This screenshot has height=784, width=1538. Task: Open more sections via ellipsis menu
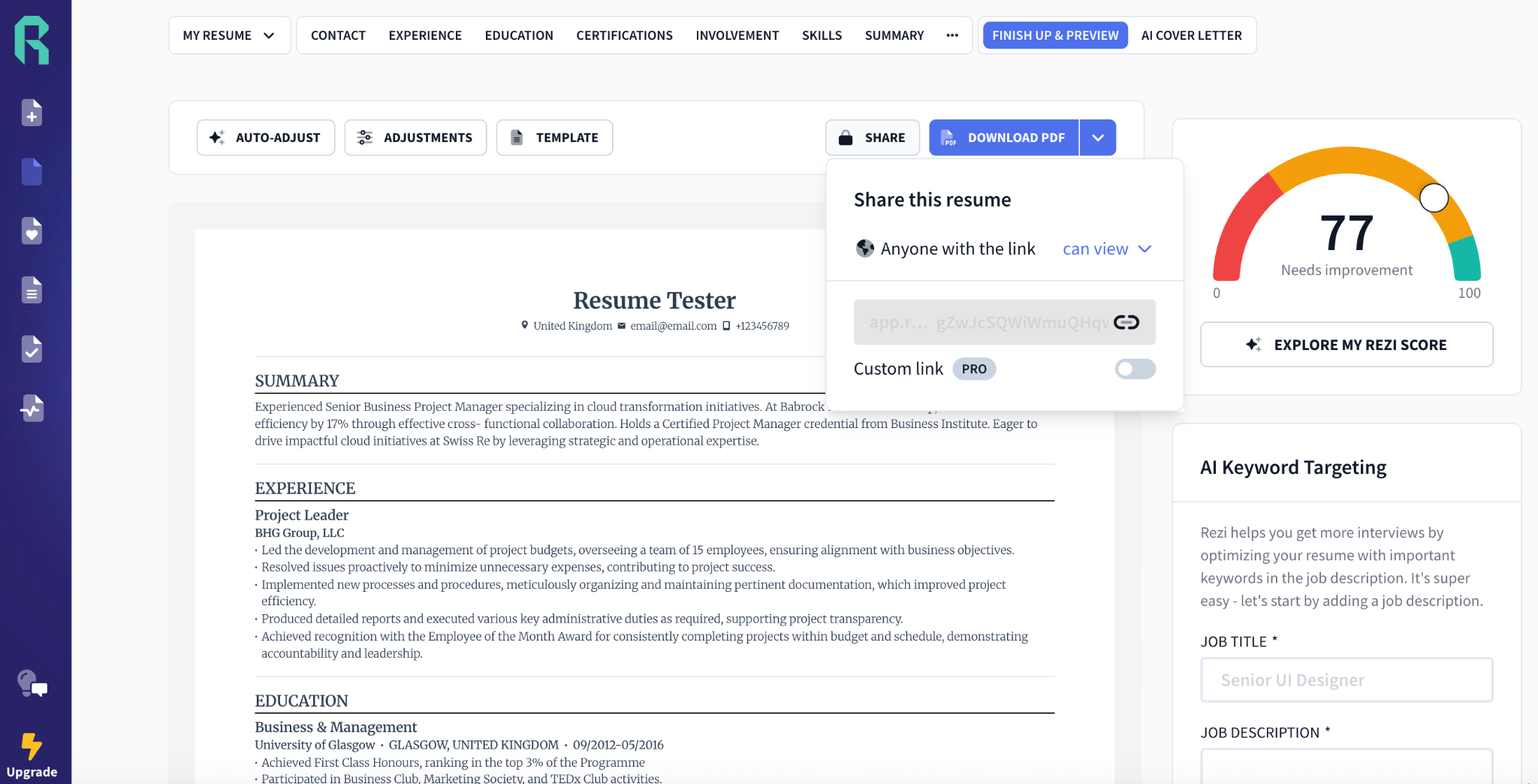pos(952,35)
